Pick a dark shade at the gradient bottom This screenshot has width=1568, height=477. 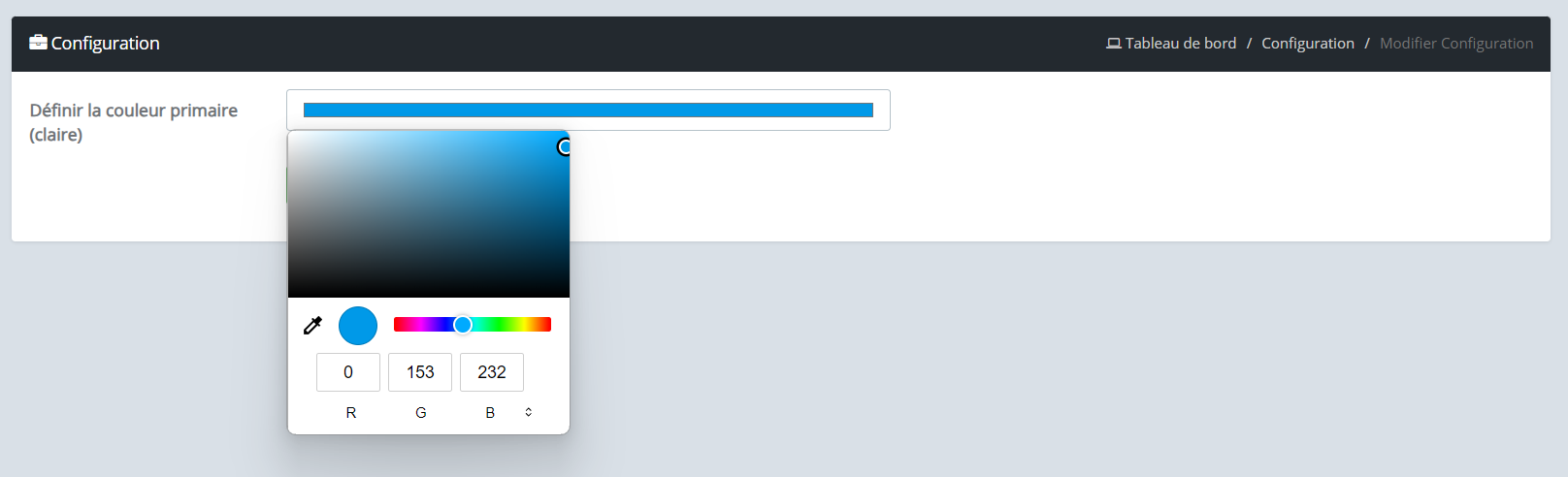429,289
